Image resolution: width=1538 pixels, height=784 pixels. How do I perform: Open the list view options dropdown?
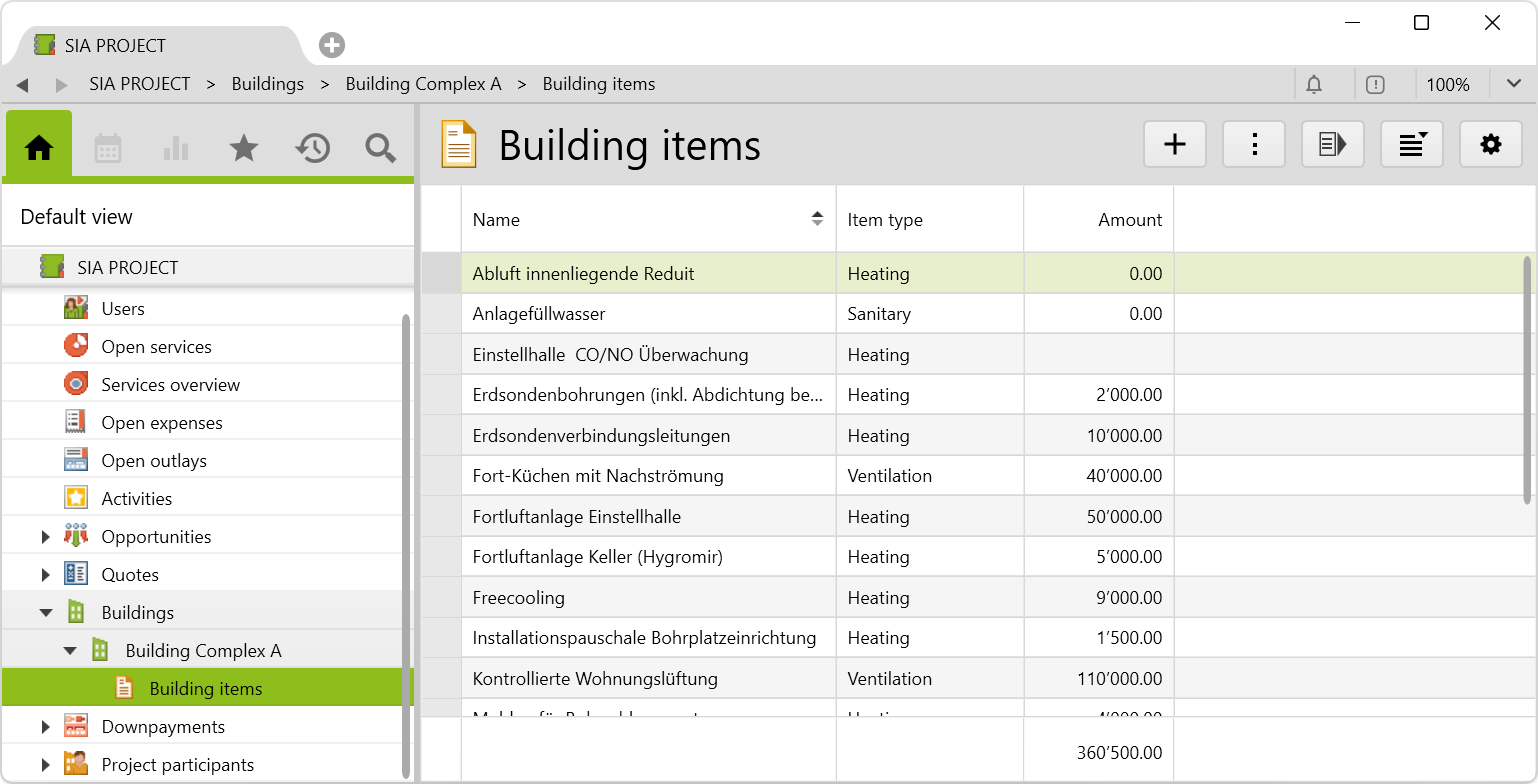pos(1412,145)
